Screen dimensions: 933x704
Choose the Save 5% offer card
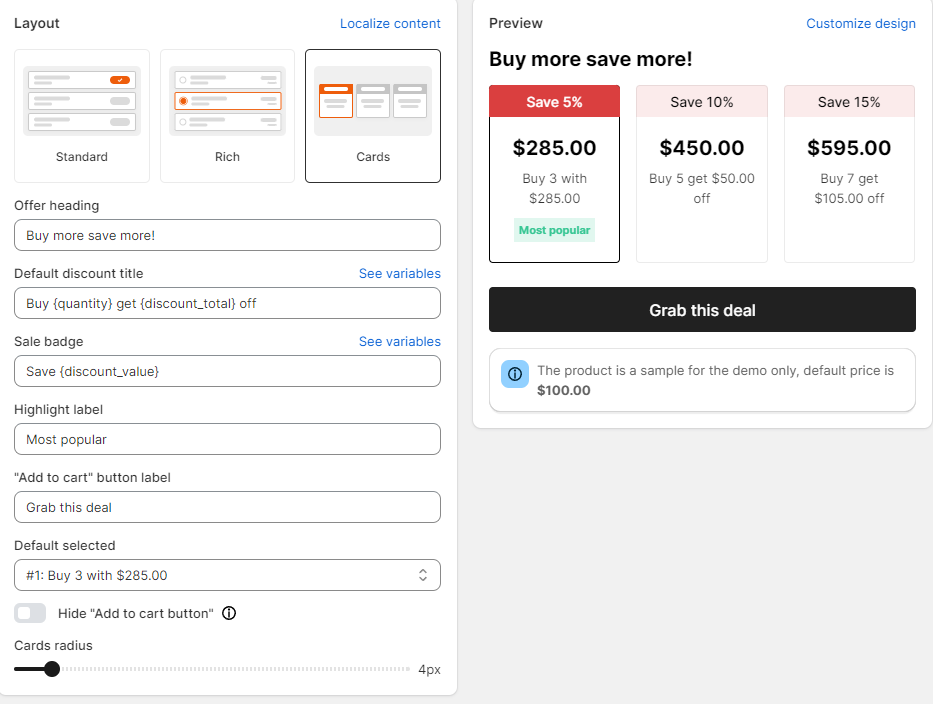click(x=554, y=174)
